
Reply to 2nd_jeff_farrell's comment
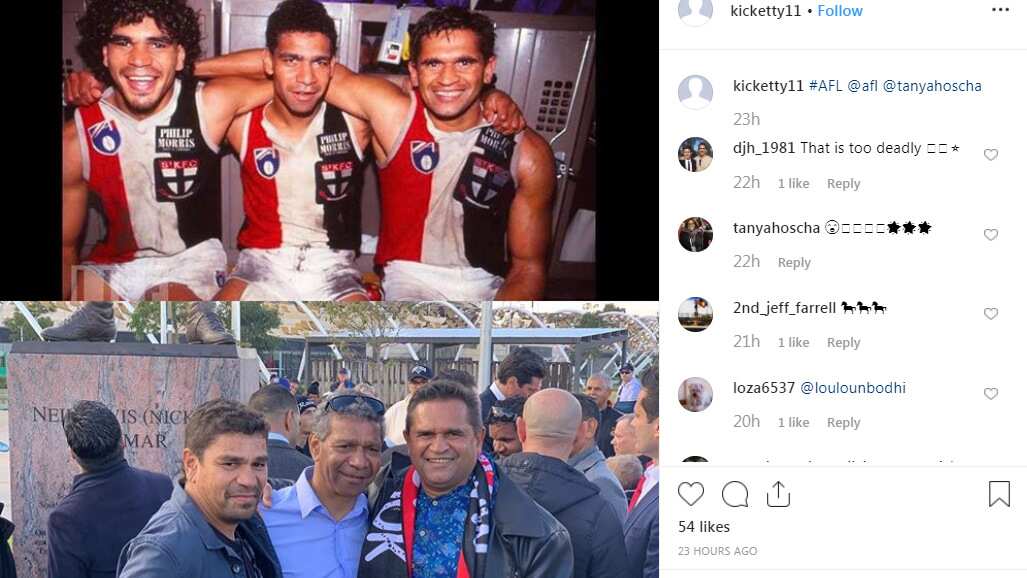843,343
